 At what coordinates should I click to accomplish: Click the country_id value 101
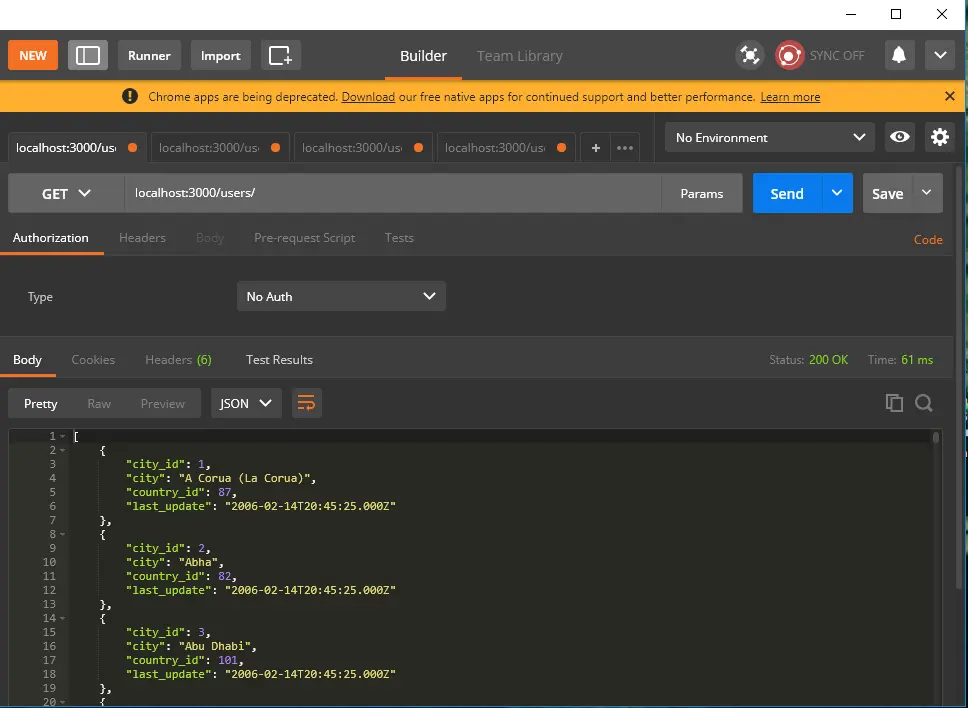227,660
